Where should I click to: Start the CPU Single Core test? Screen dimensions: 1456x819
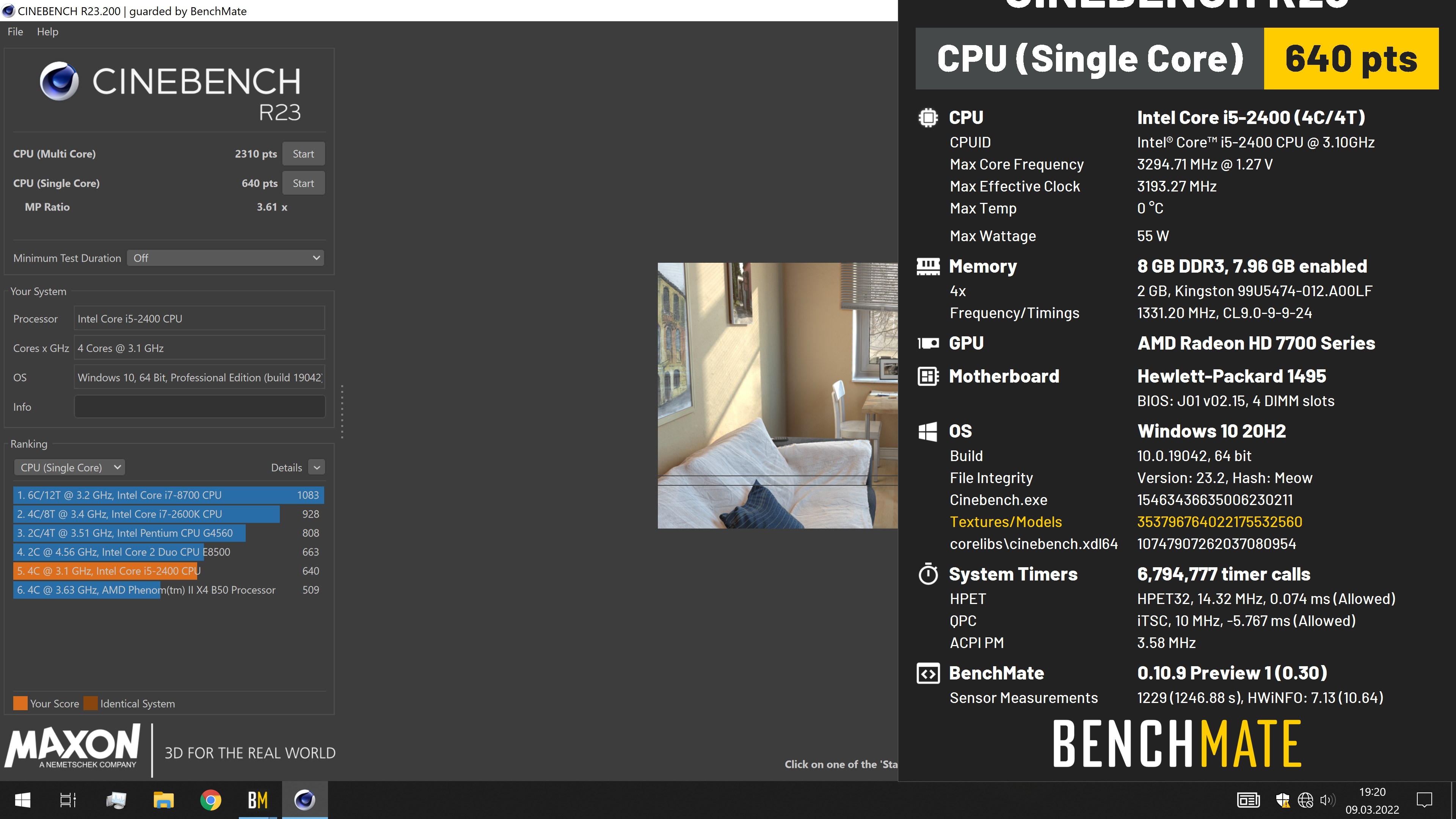(303, 183)
